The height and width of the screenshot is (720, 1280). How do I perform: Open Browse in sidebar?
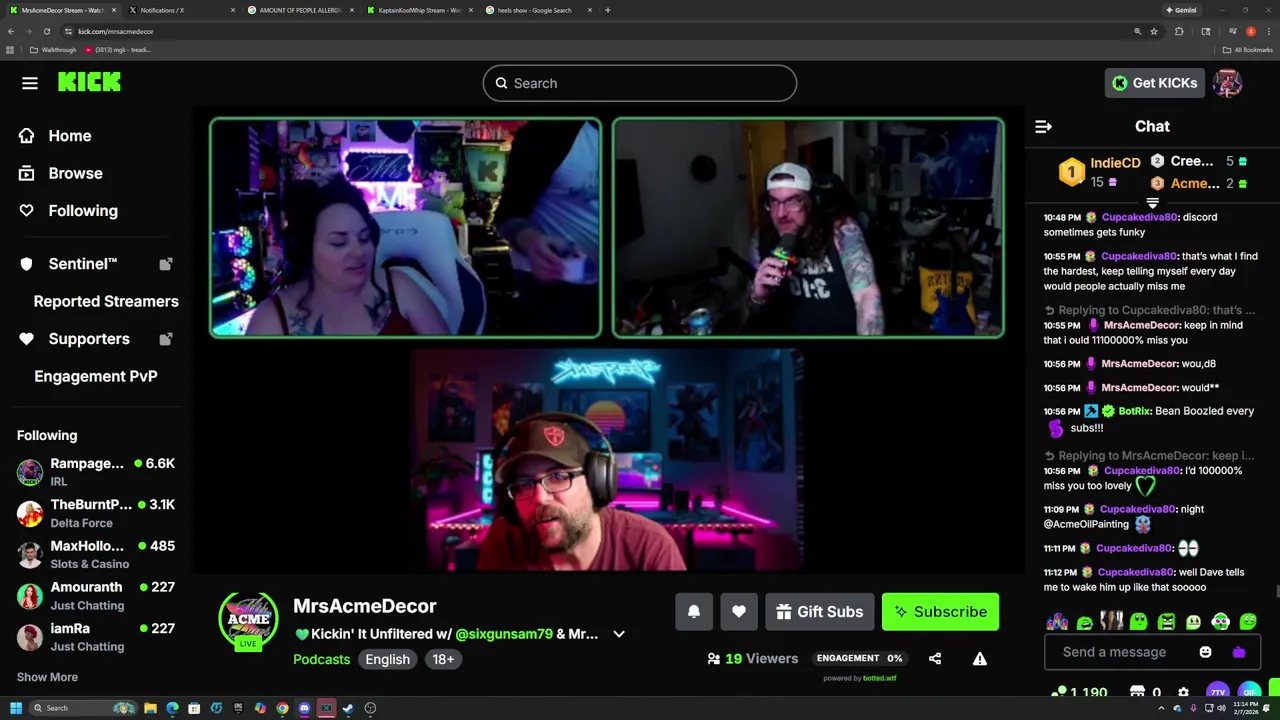[61, 173]
